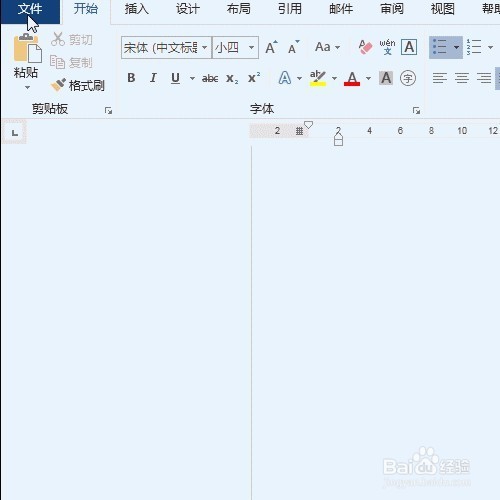Expand the font name dropdown arrow

205,48
